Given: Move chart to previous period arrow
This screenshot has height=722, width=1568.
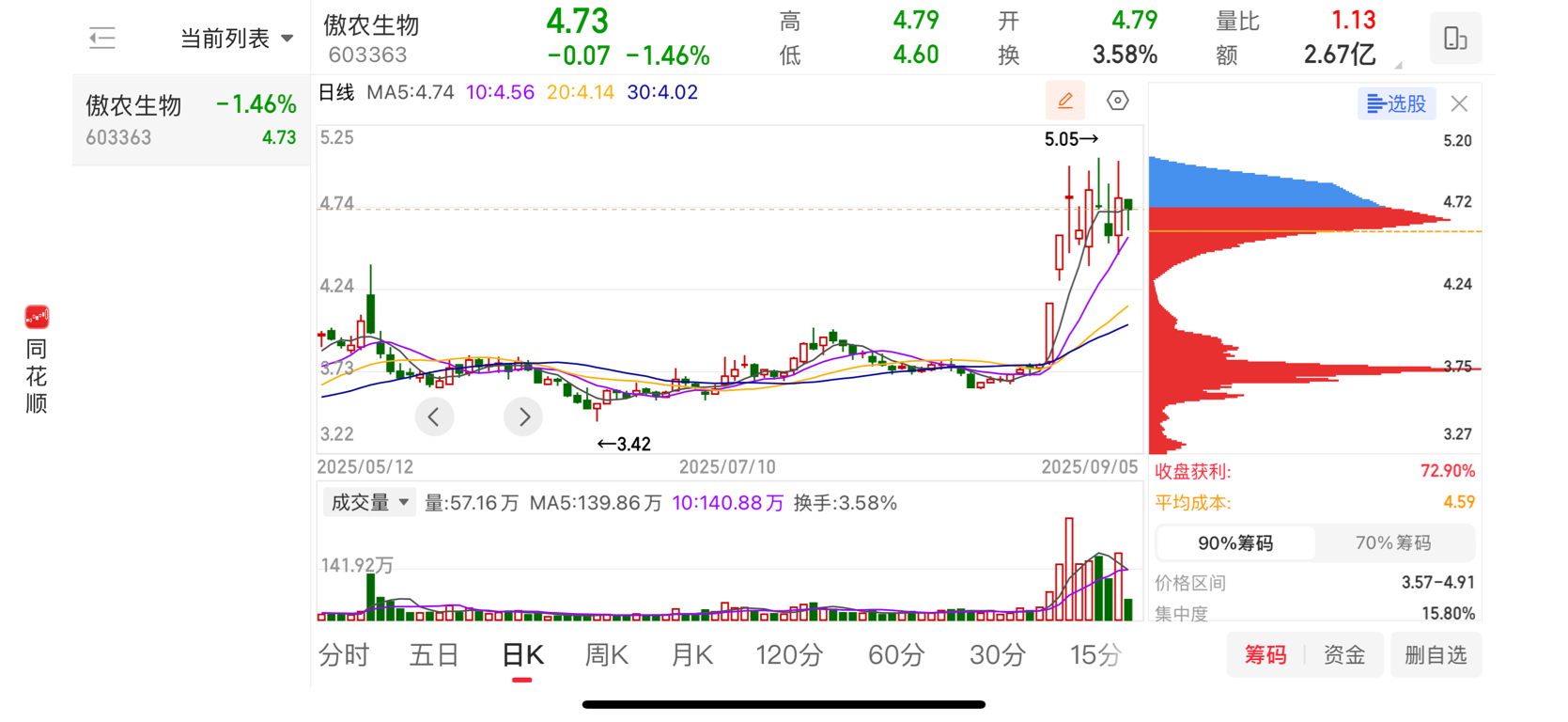Looking at the screenshot, I should 434,416.
